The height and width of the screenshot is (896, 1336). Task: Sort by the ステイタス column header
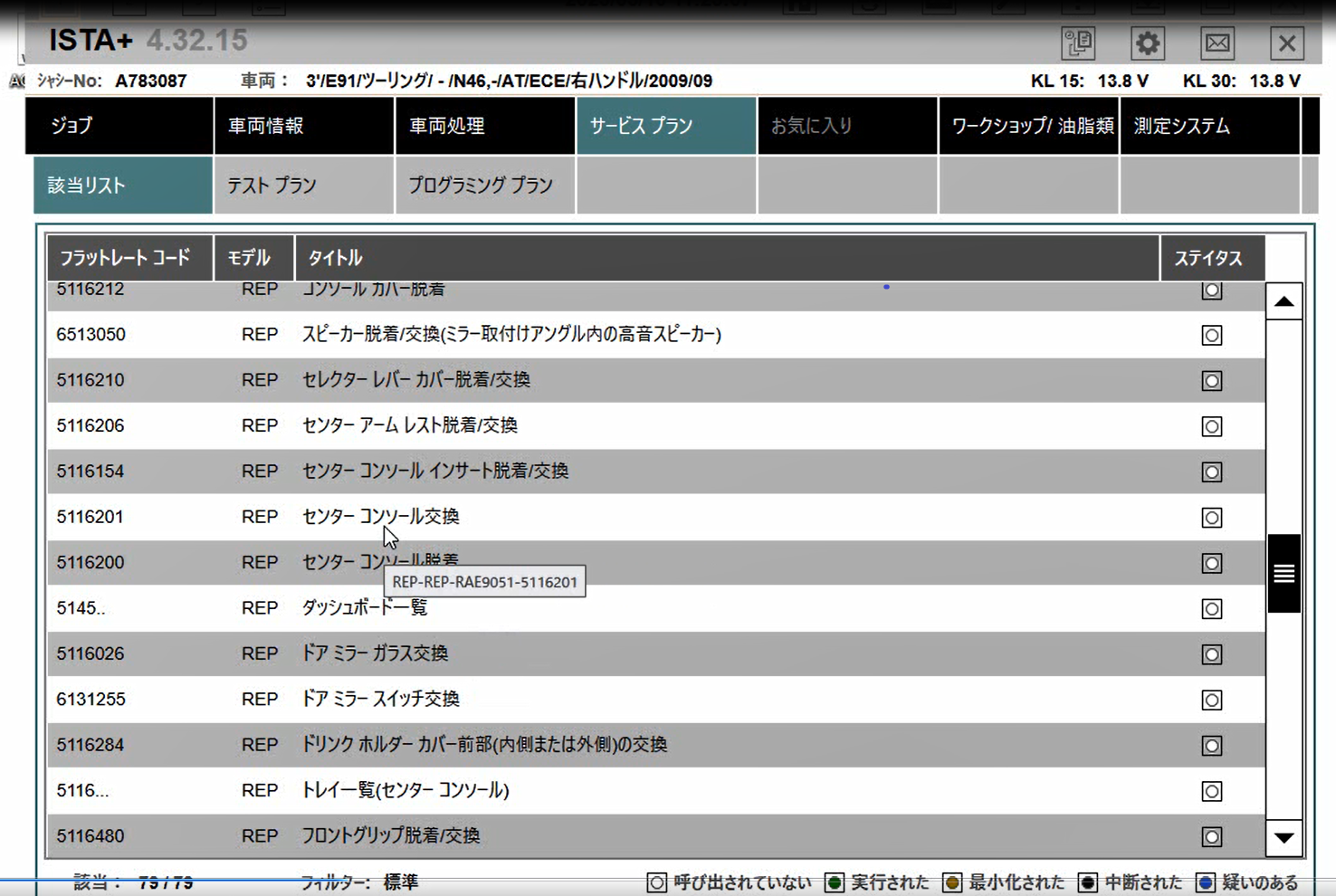coord(1213,258)
